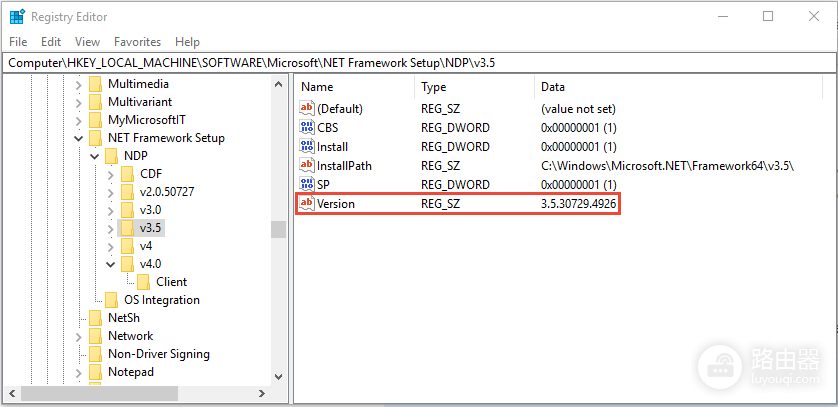This screenshot has width=838, height=407.
Task: Select the NDP folder icon
Action: click(x=111, y=156)
